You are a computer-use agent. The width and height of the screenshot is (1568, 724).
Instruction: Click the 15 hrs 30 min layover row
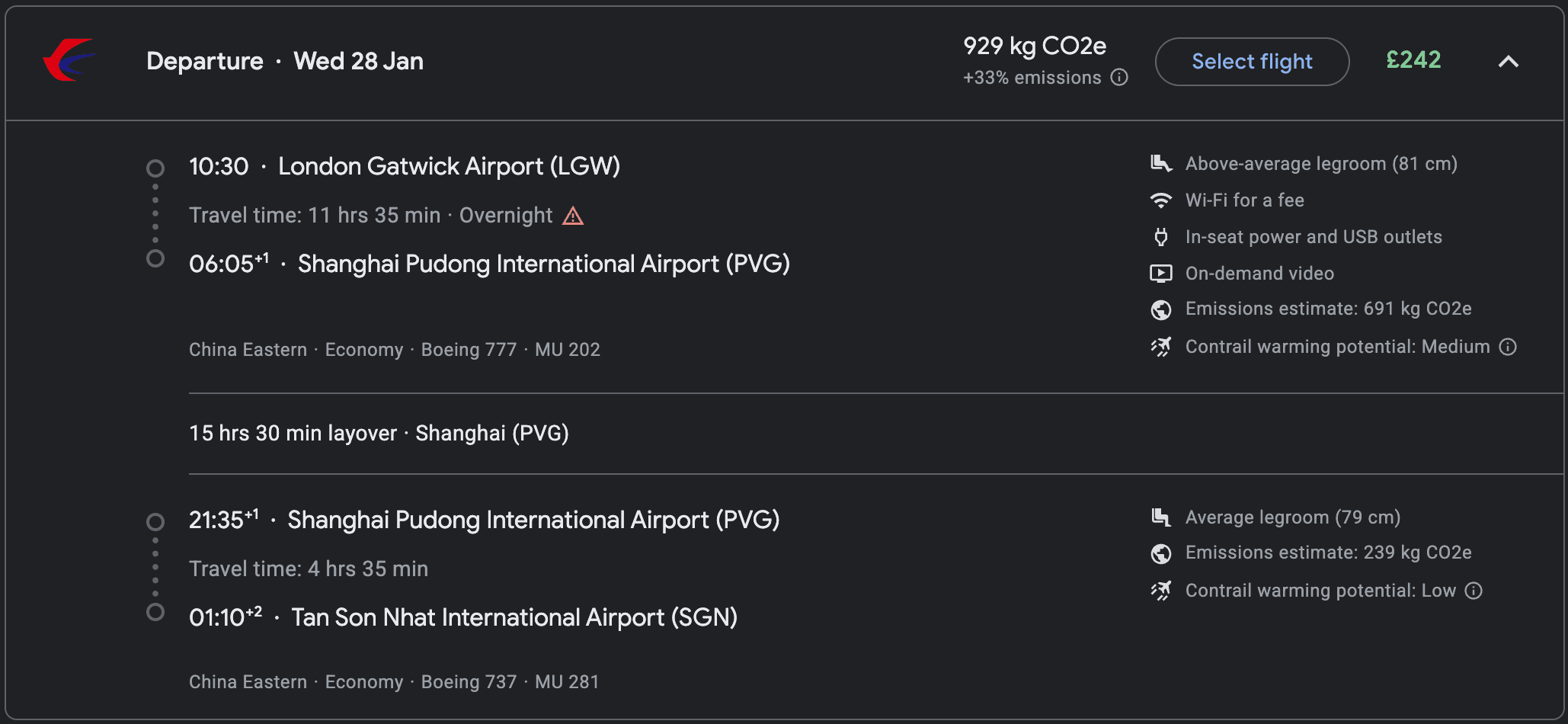point(379,433)
